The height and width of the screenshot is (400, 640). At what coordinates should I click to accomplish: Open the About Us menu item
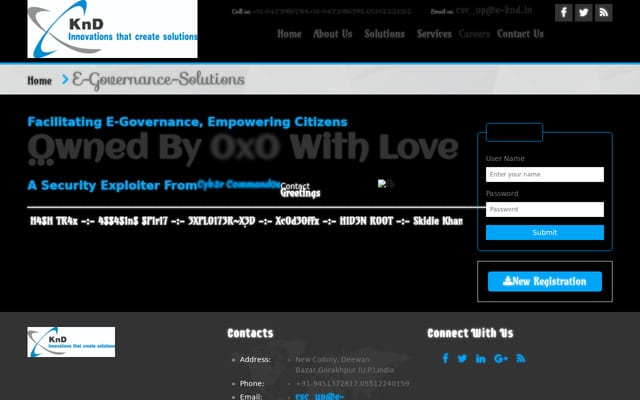pos(333,34)
